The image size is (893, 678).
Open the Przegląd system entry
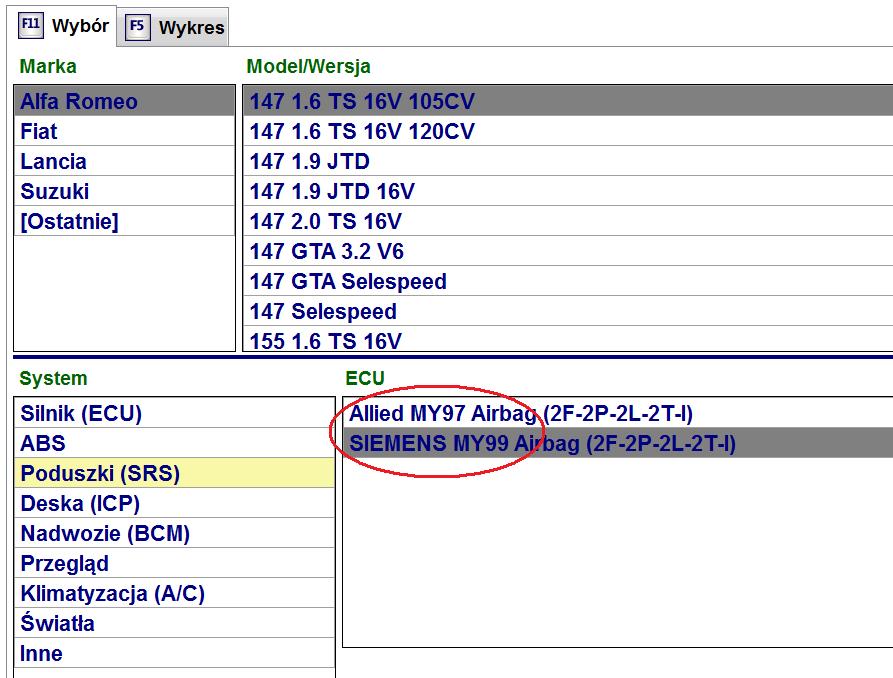pos(174,563)
